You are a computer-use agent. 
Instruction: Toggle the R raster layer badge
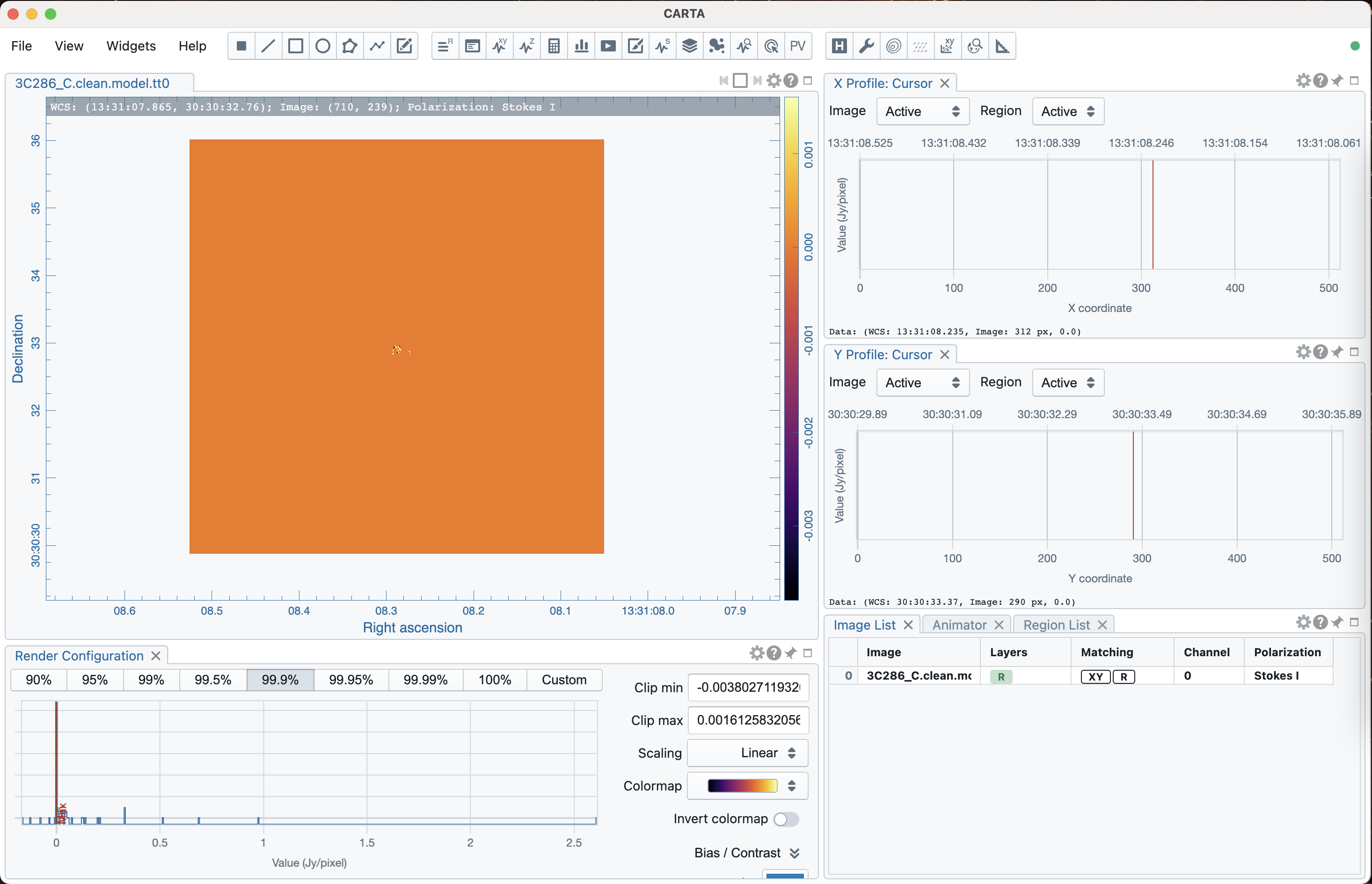click(x=1001, y=677)
